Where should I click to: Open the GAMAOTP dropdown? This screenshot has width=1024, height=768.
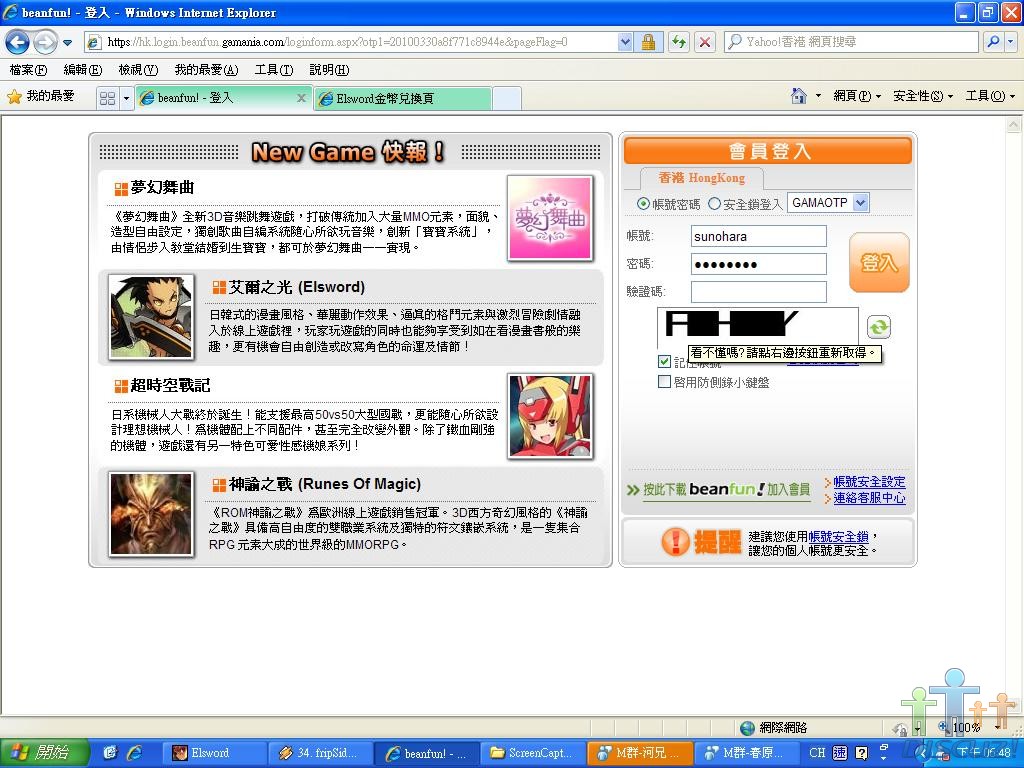[x=828, y=203]
